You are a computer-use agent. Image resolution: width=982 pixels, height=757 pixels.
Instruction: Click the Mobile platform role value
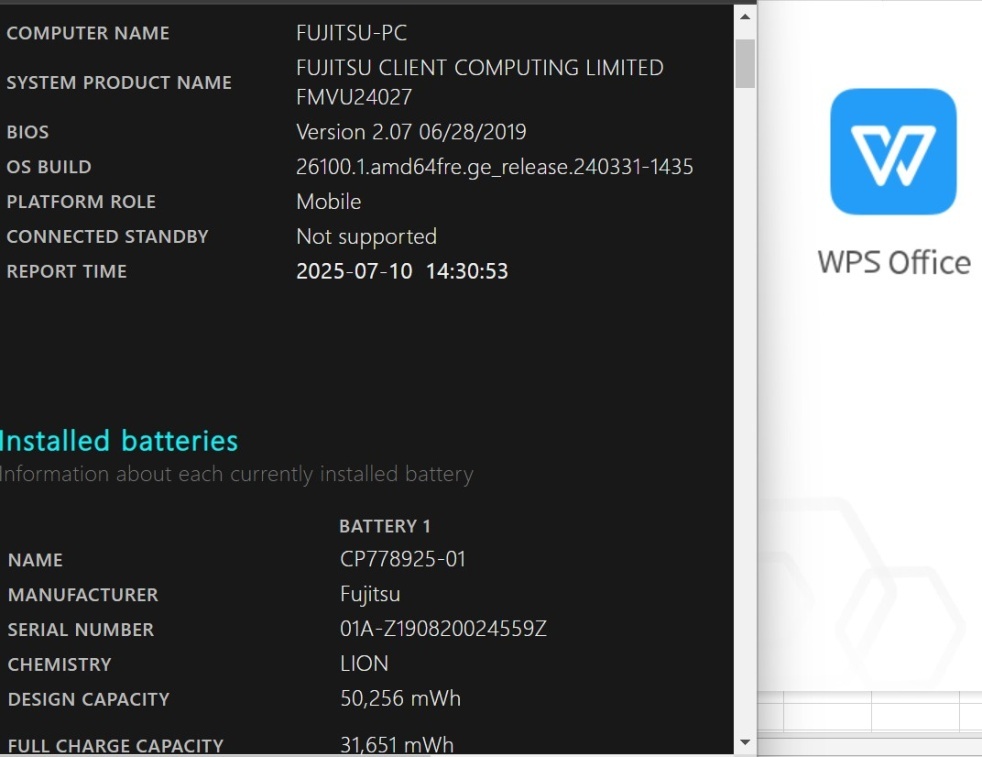[x=328, y=202]
